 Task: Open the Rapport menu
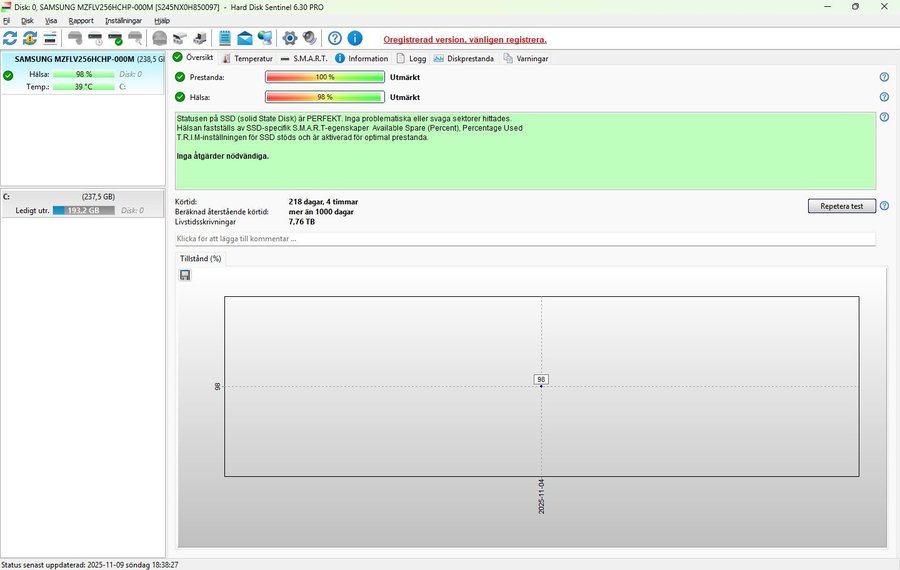click(80, 20)
